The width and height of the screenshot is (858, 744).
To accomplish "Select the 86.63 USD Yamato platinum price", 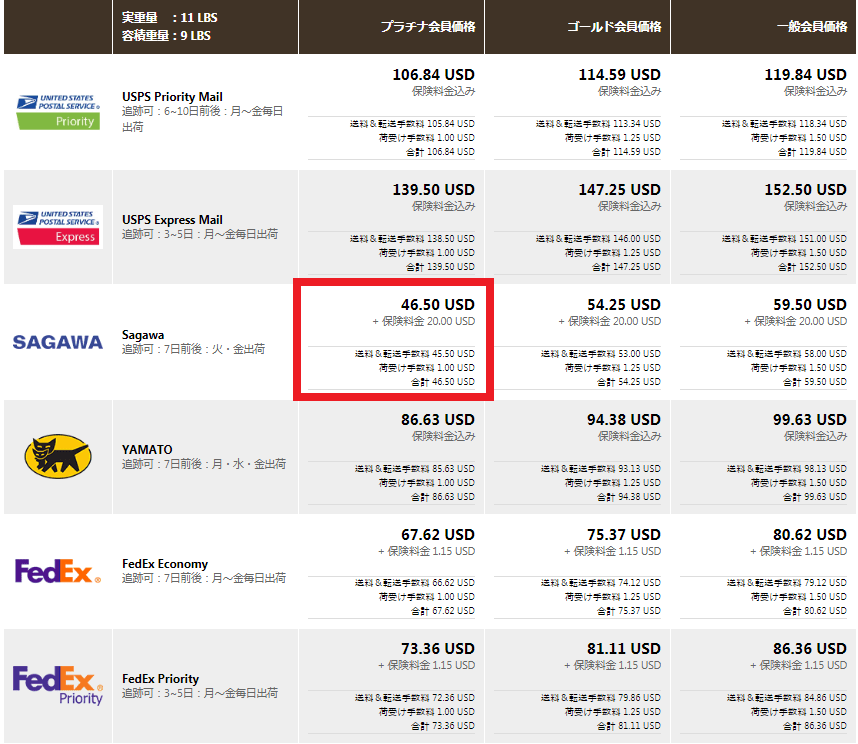I will click(438, 420).
